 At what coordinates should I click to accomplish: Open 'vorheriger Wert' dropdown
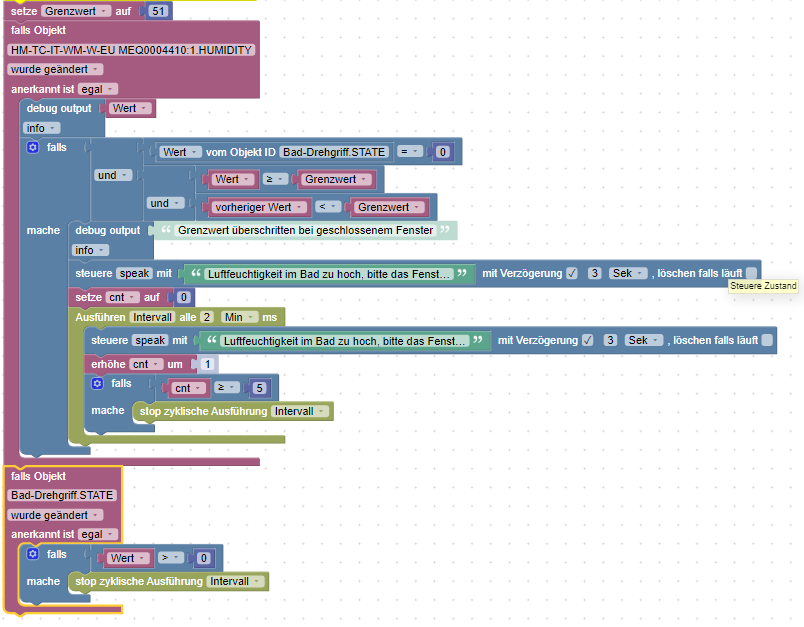[260, 207]
